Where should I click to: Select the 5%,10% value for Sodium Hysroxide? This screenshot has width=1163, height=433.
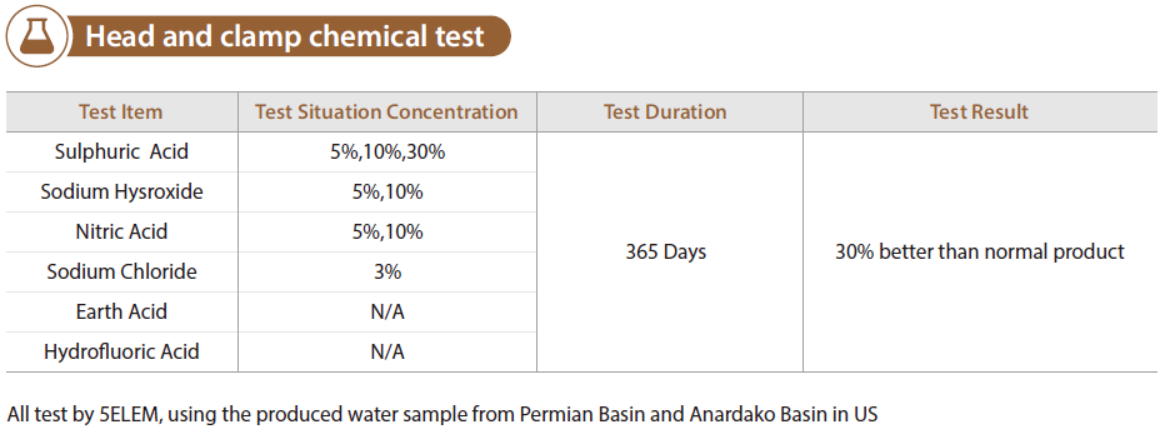(387, 193)
